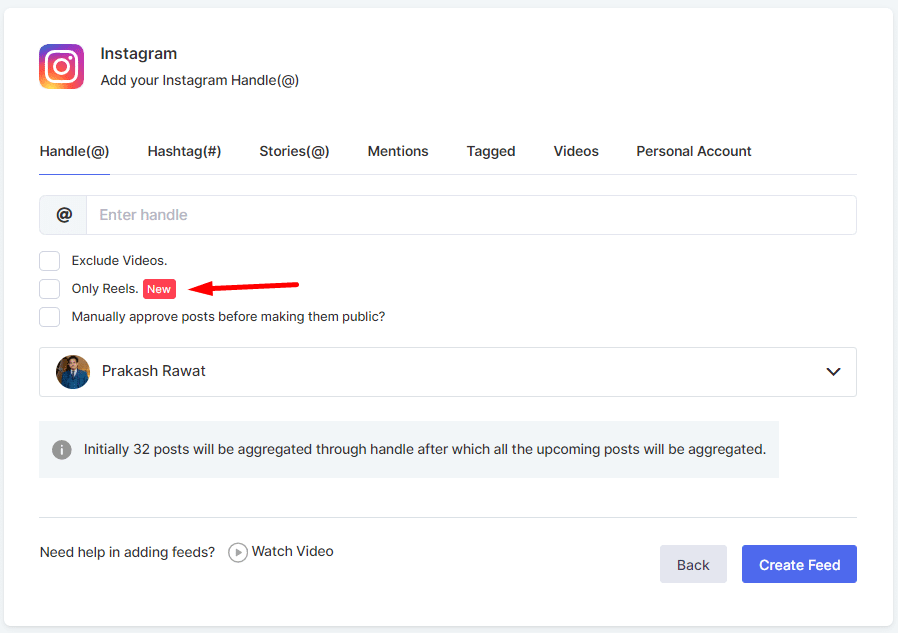Click the Back button
Viewport: 898px width, 633px height.
pos(693,565)
